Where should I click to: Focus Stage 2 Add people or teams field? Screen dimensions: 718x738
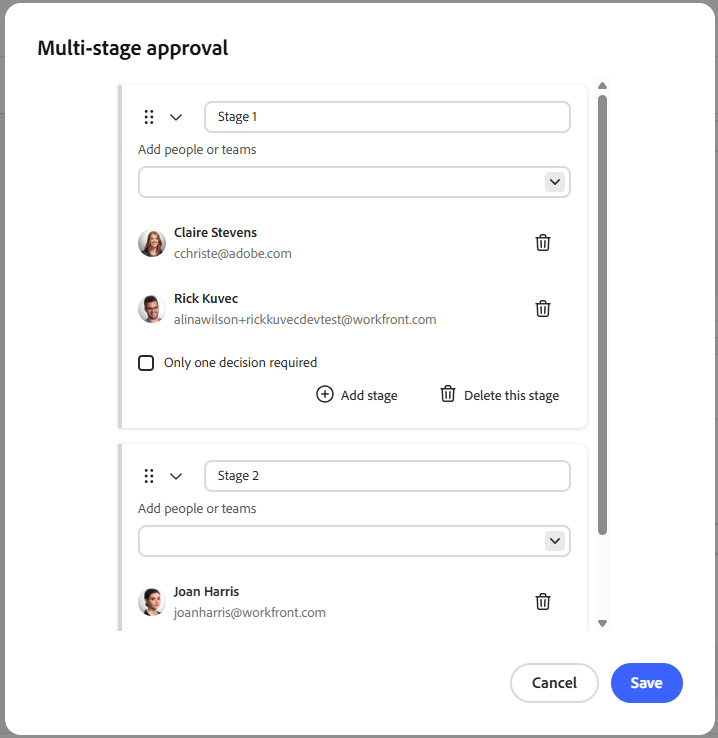pos(354,541)
